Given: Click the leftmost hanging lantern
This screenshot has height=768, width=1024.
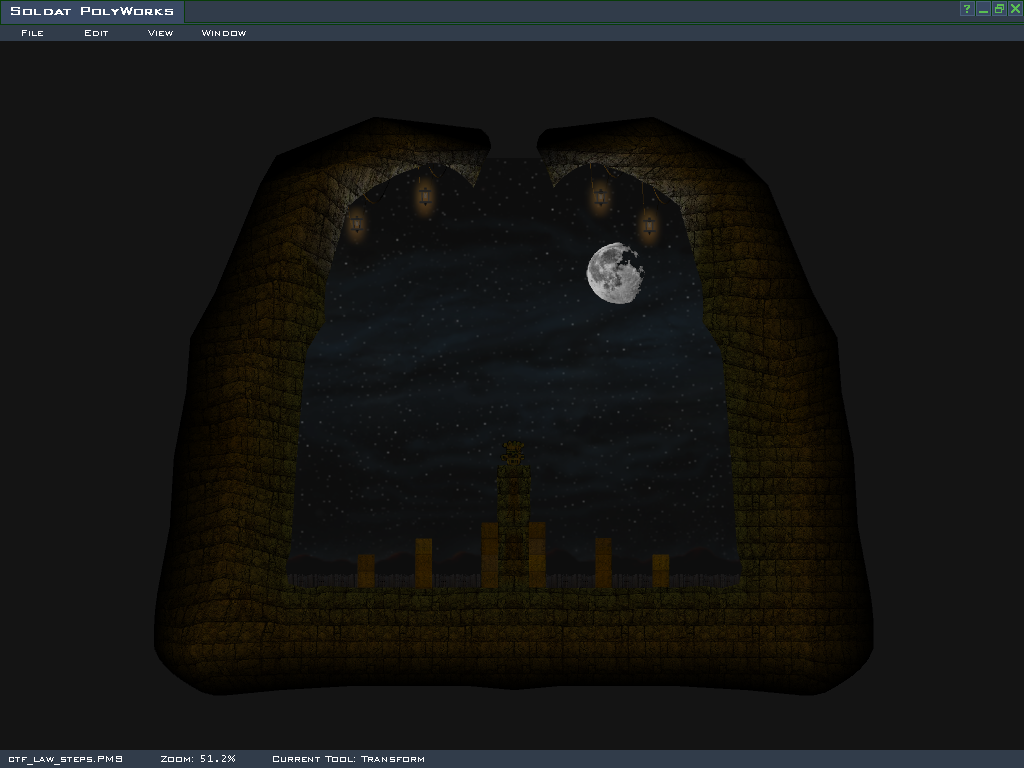Looking at the screenshot, I should 356,223.
